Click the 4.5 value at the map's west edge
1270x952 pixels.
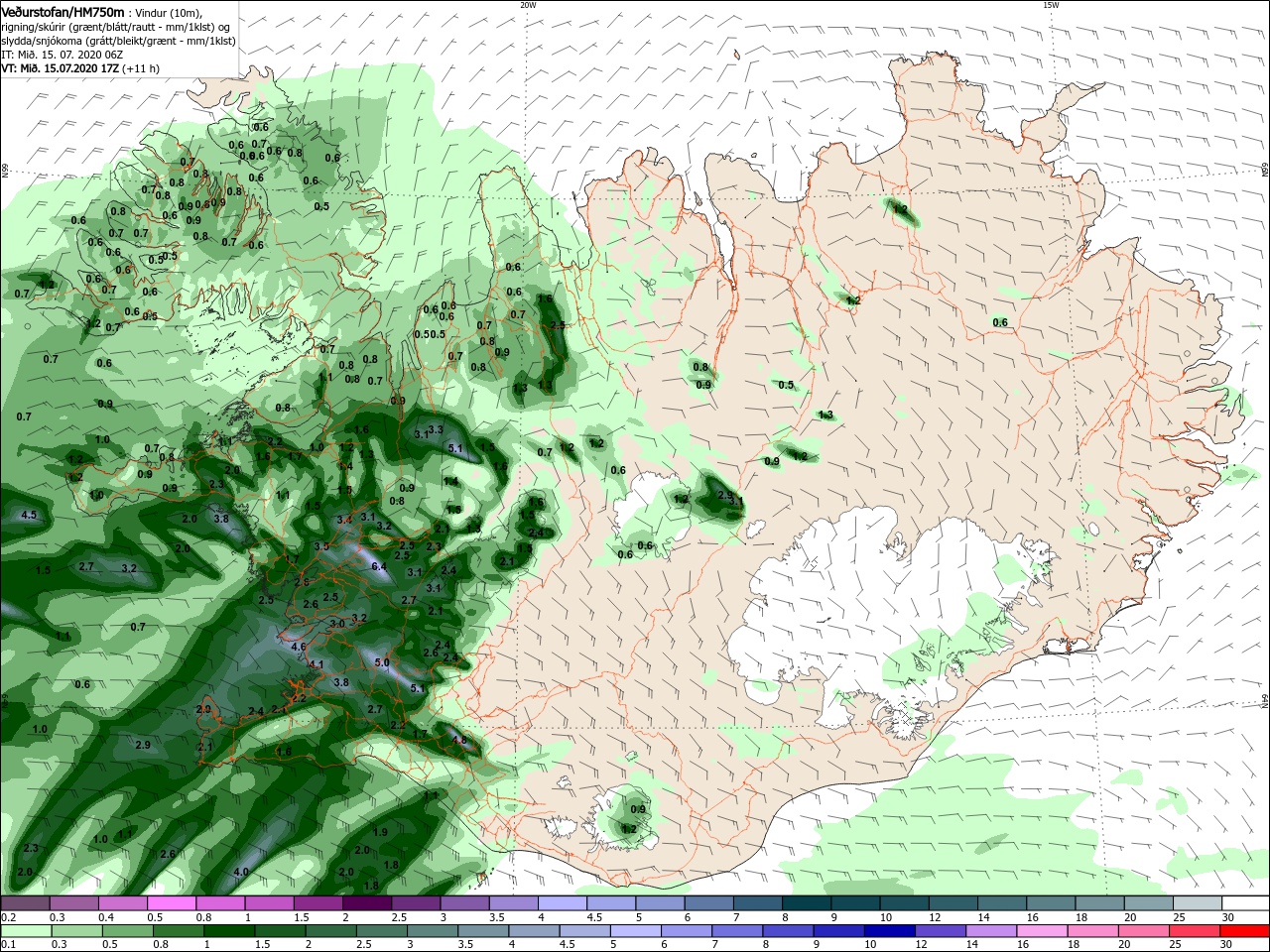tap(29, 515)
